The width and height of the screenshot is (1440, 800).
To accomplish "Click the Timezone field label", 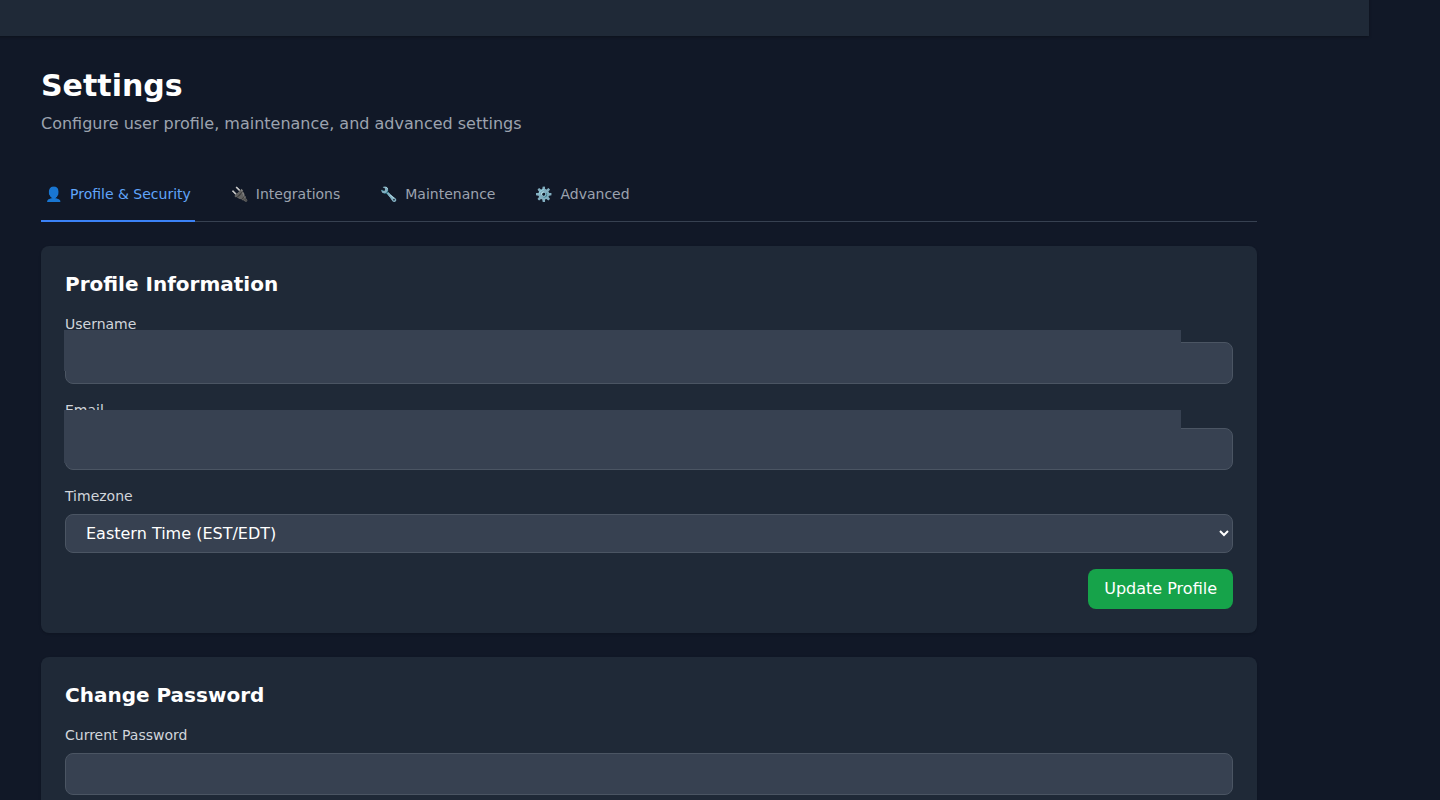I will [98, 496].
